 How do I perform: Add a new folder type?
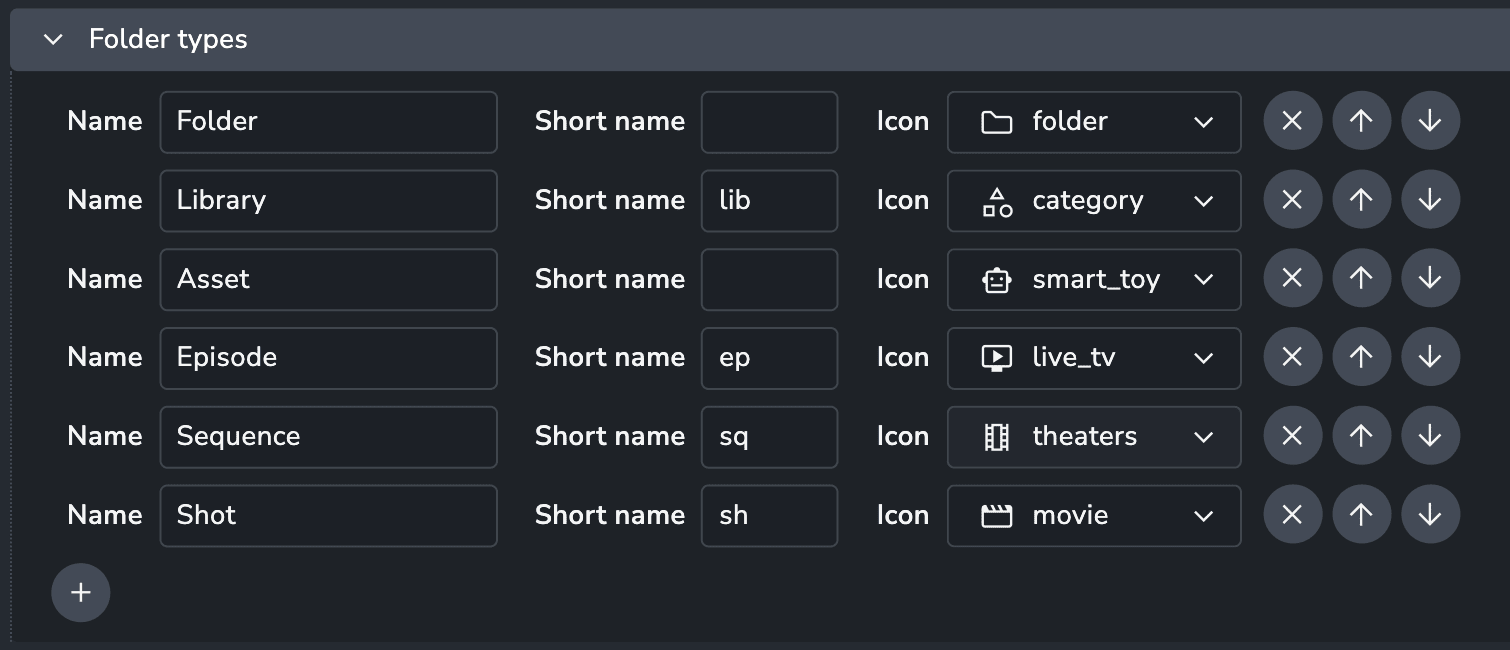[x=80, y=593]
